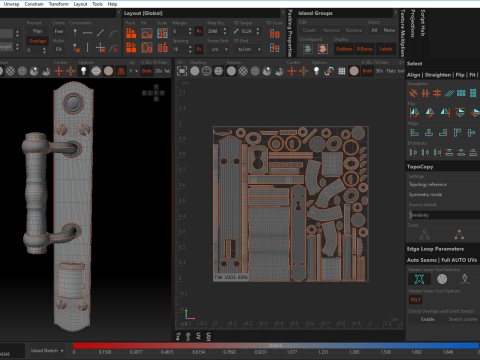Open TD Unit tx/cm dropdown
The height and width of the screenshot is (360, 480).
pyautogui.click(x=248, y=49)
